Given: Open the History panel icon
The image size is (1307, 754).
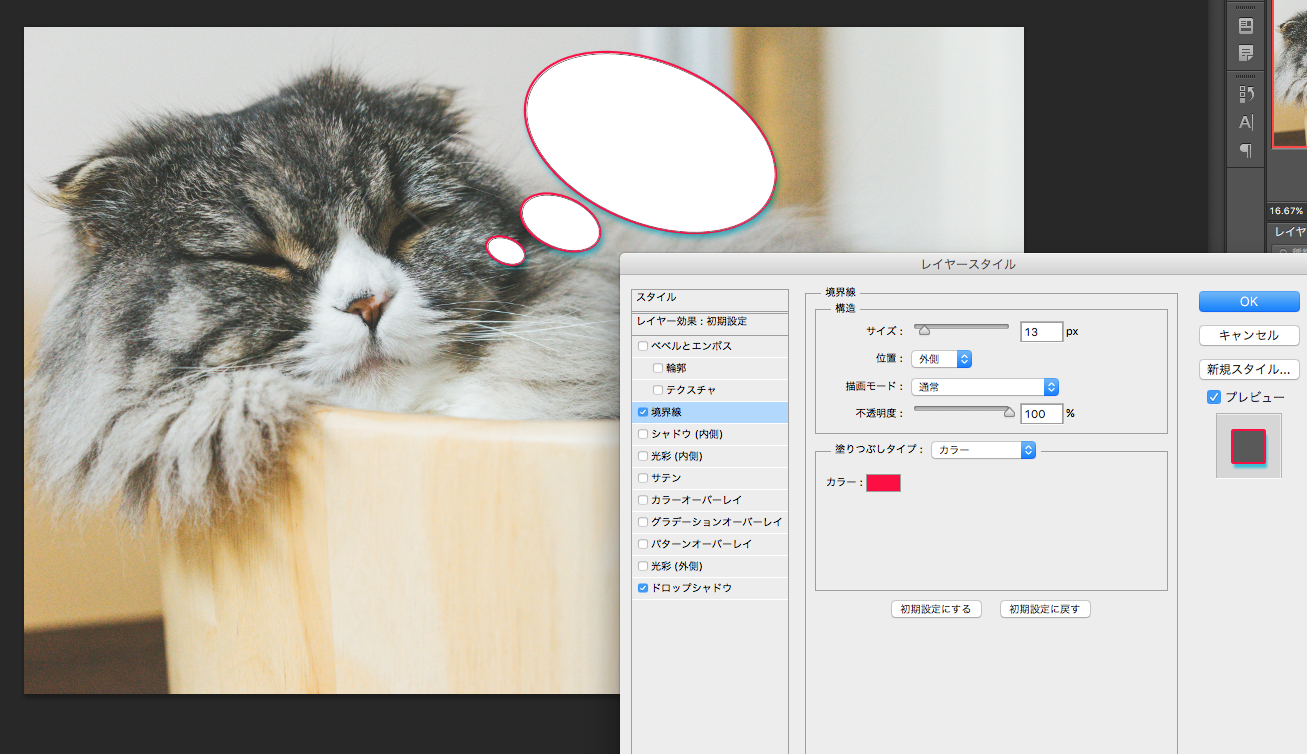Looking at the screenshot, I should pos(1246,94).
